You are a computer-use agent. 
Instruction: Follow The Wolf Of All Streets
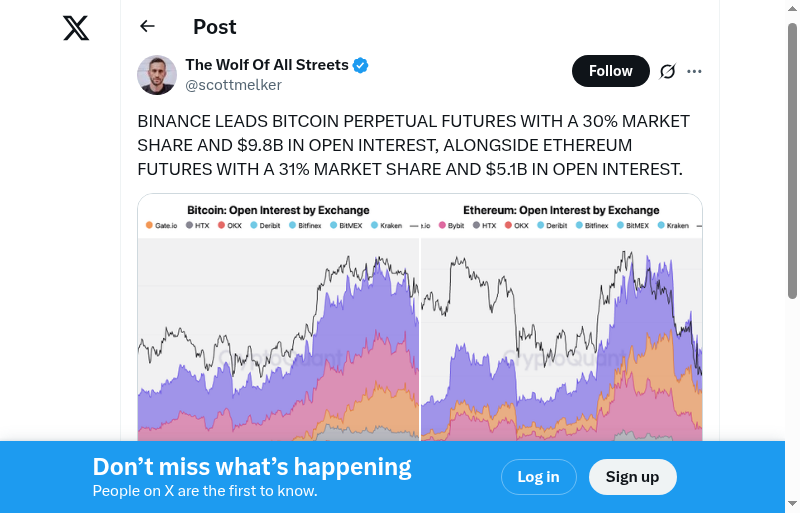click(x=610, y=71)
